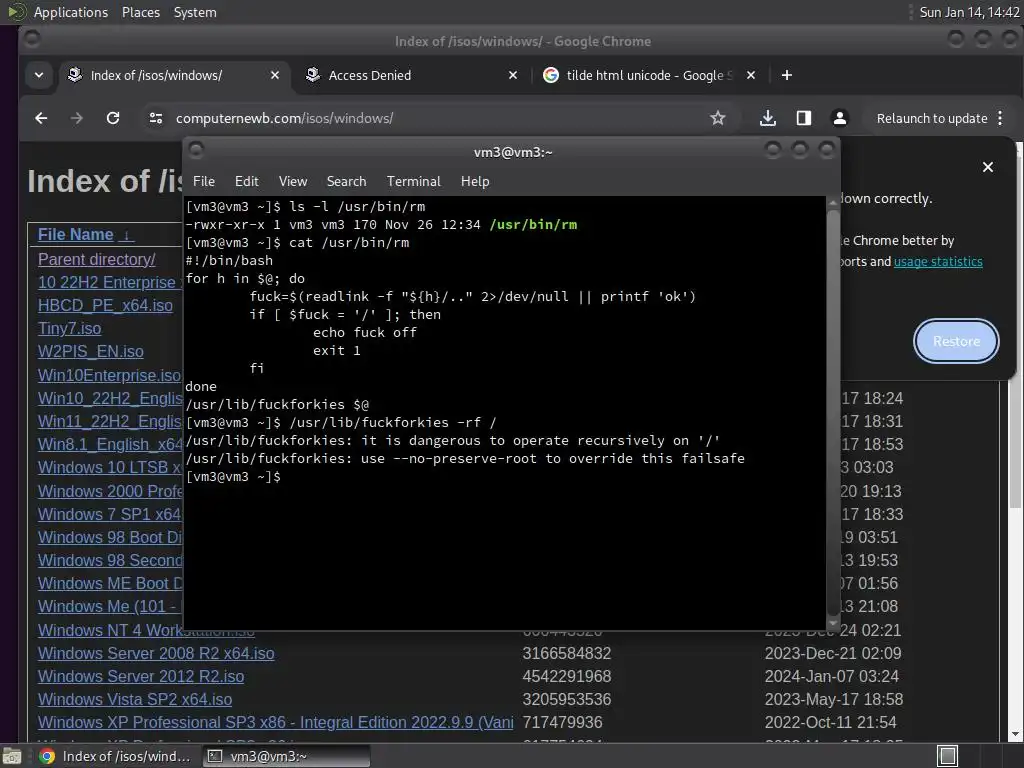Image resolution: width=1024 pixels, height=768 pixels.
Task: Open Windows 2000 Professional link
Action: [x=110, y=491]
